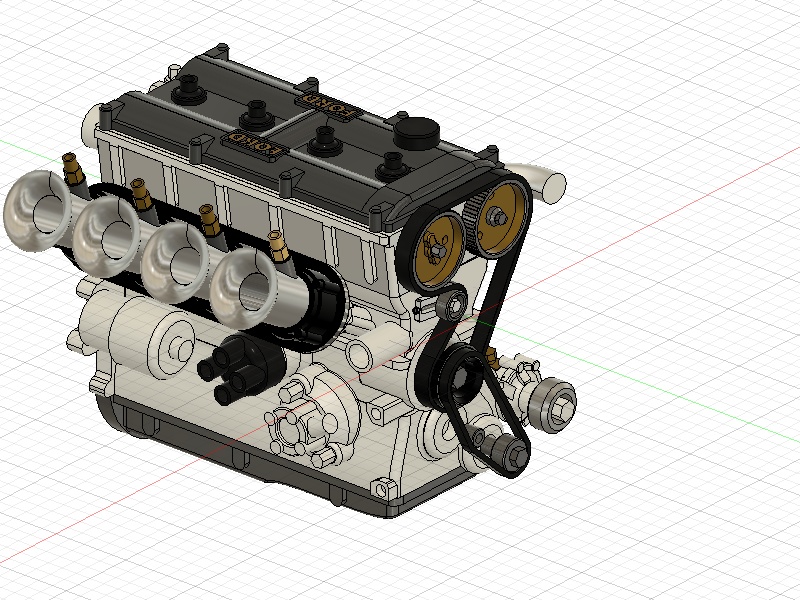Select the black oil filler cap
The width and height of the screenshot is (800, 600).
416,133
